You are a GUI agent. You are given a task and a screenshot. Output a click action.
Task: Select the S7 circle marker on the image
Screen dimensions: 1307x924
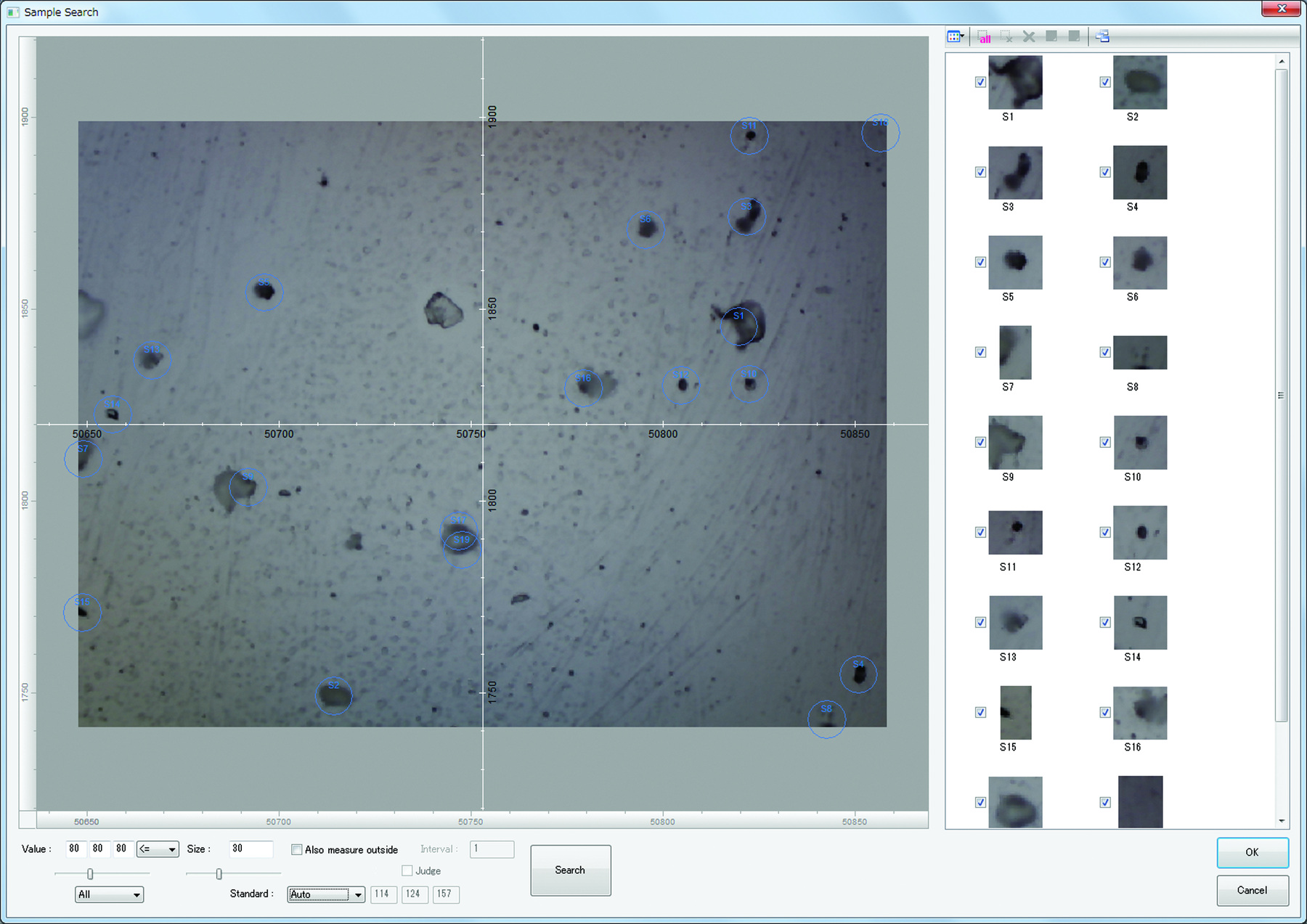pyautogui.click(x=83, y=459)
